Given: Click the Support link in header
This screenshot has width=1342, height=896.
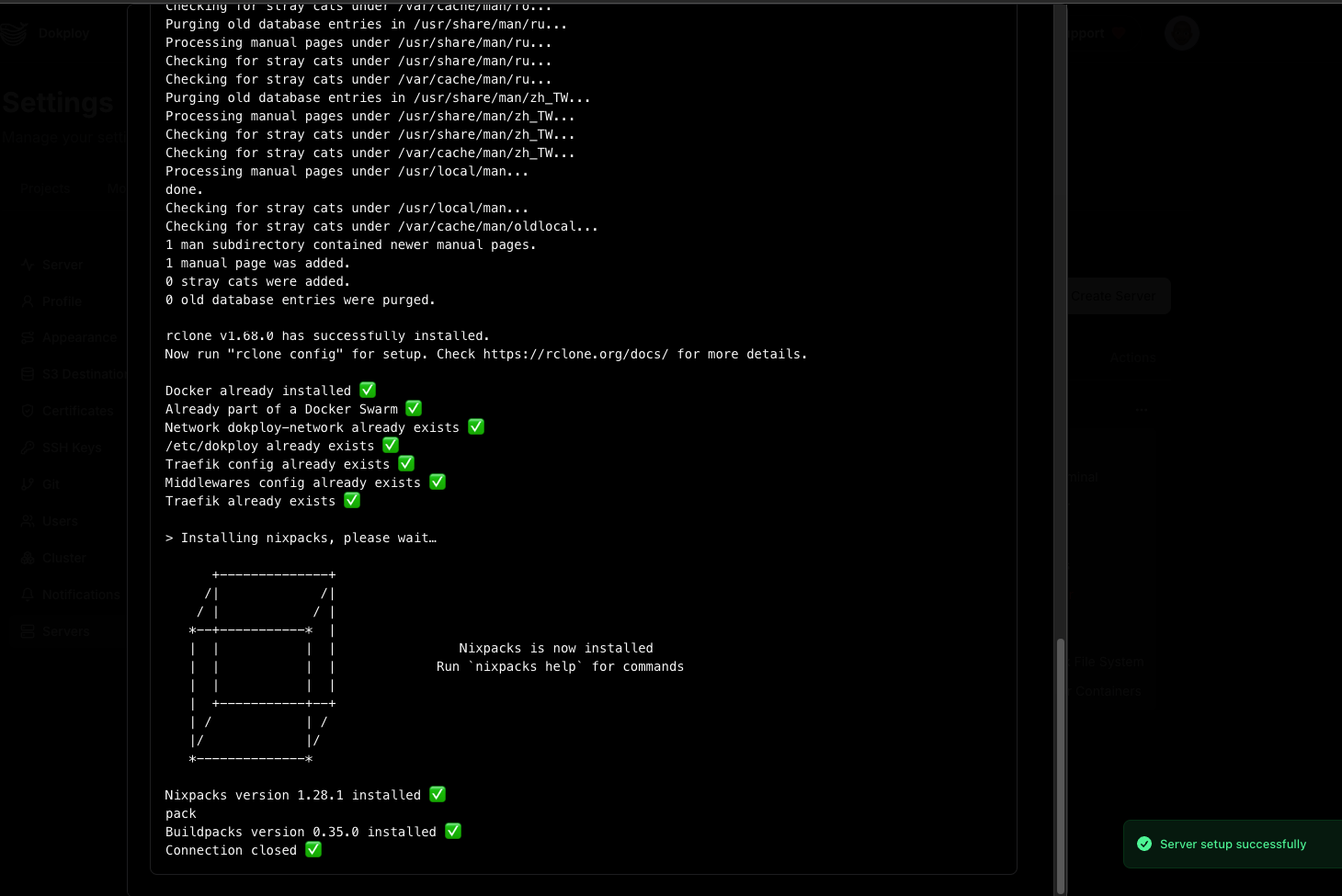Looking at the screenshot, I should [1086, 33].
